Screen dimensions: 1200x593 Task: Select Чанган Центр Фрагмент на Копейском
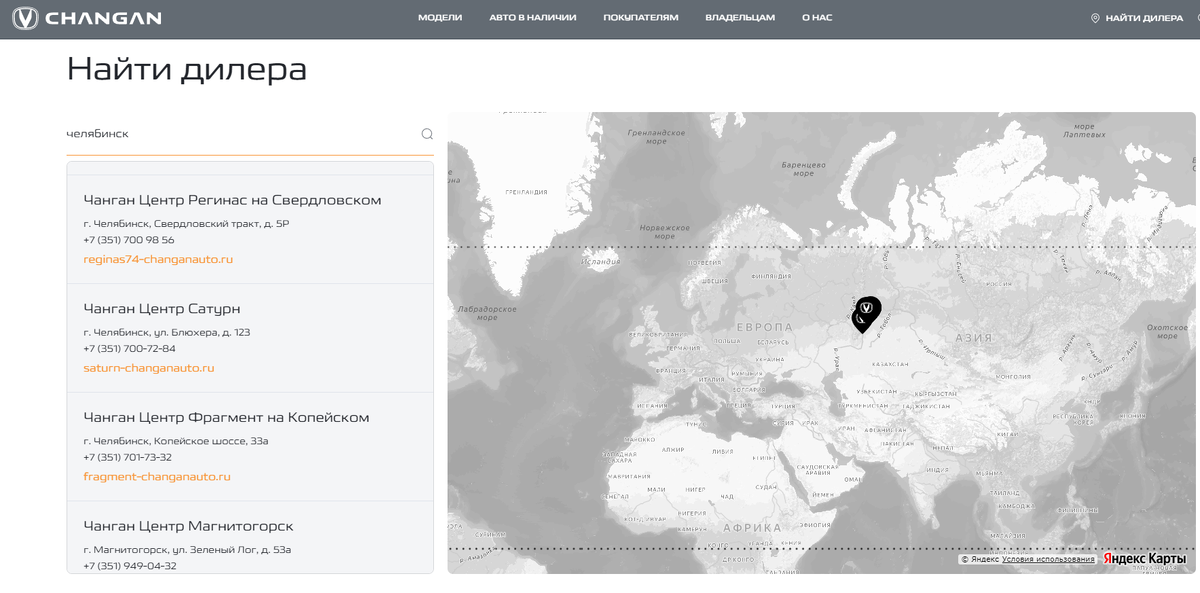(227, 418)
